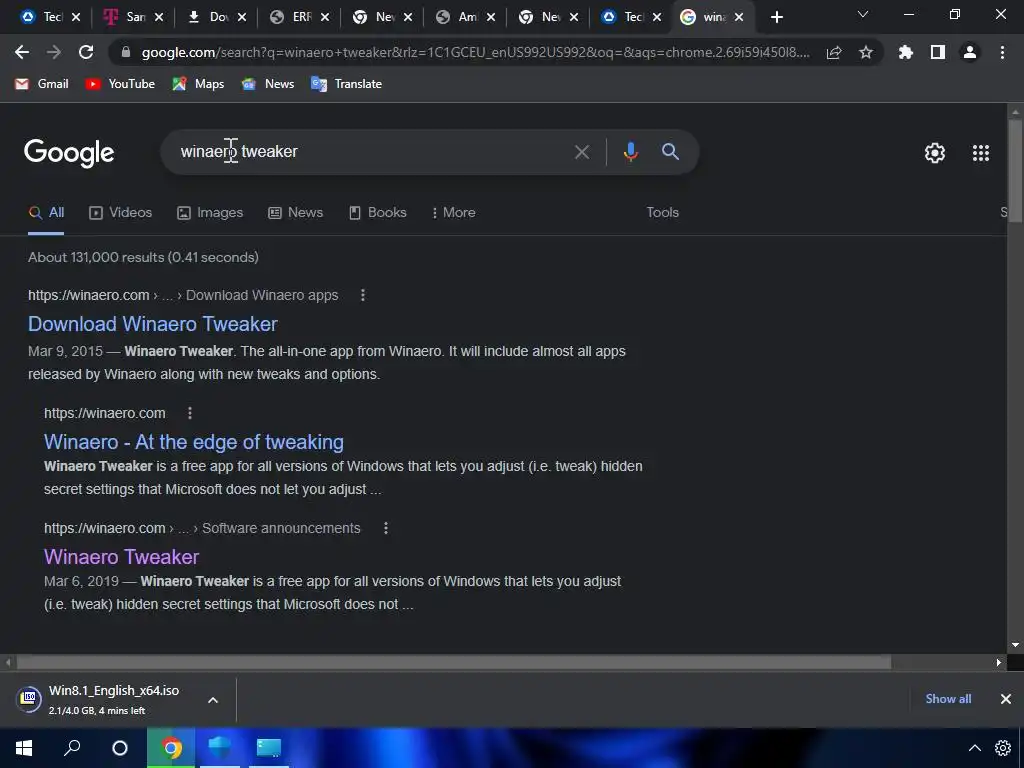Open Translate bookmark
The image size is (1024, 768).
[346, 84]
